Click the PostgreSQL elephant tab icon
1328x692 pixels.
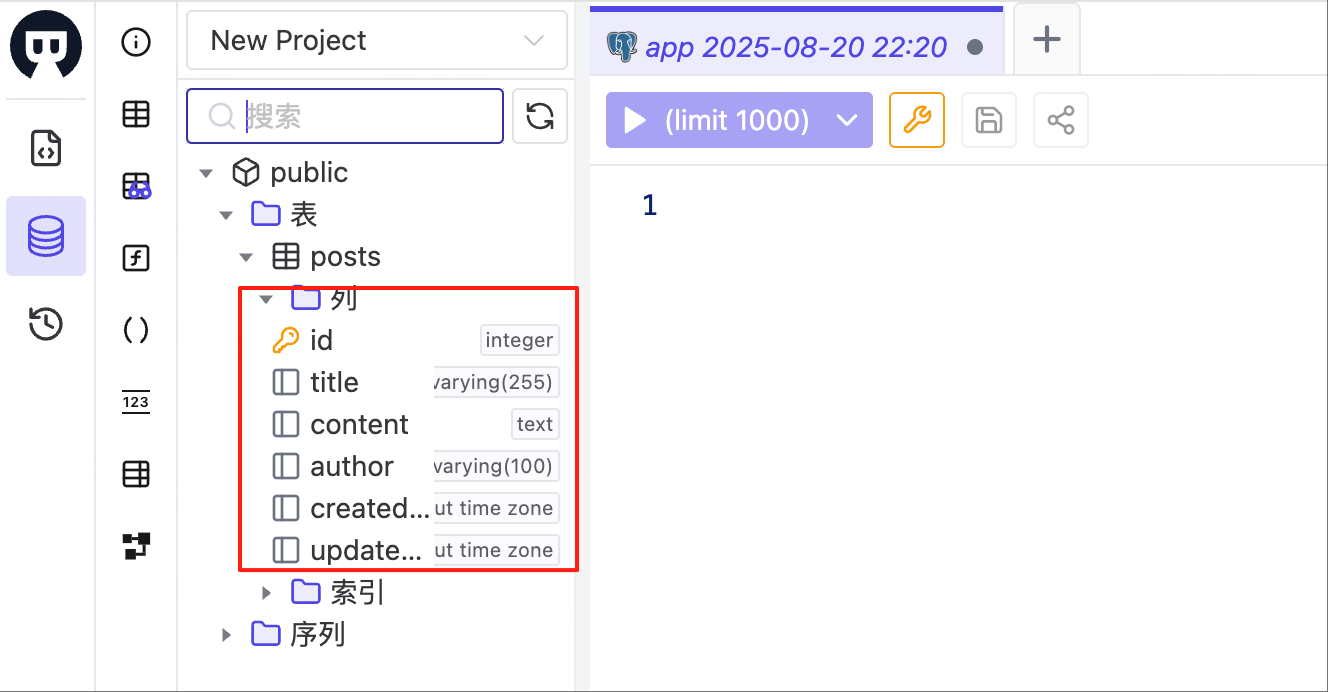point(622,46)
